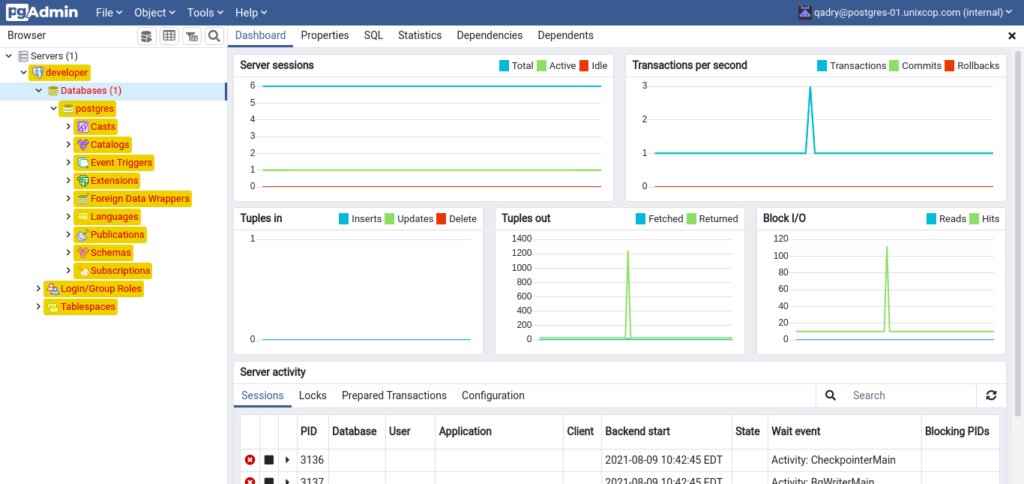Click the Languages node icon
The image size is (1024, 484).
[83, 216]
